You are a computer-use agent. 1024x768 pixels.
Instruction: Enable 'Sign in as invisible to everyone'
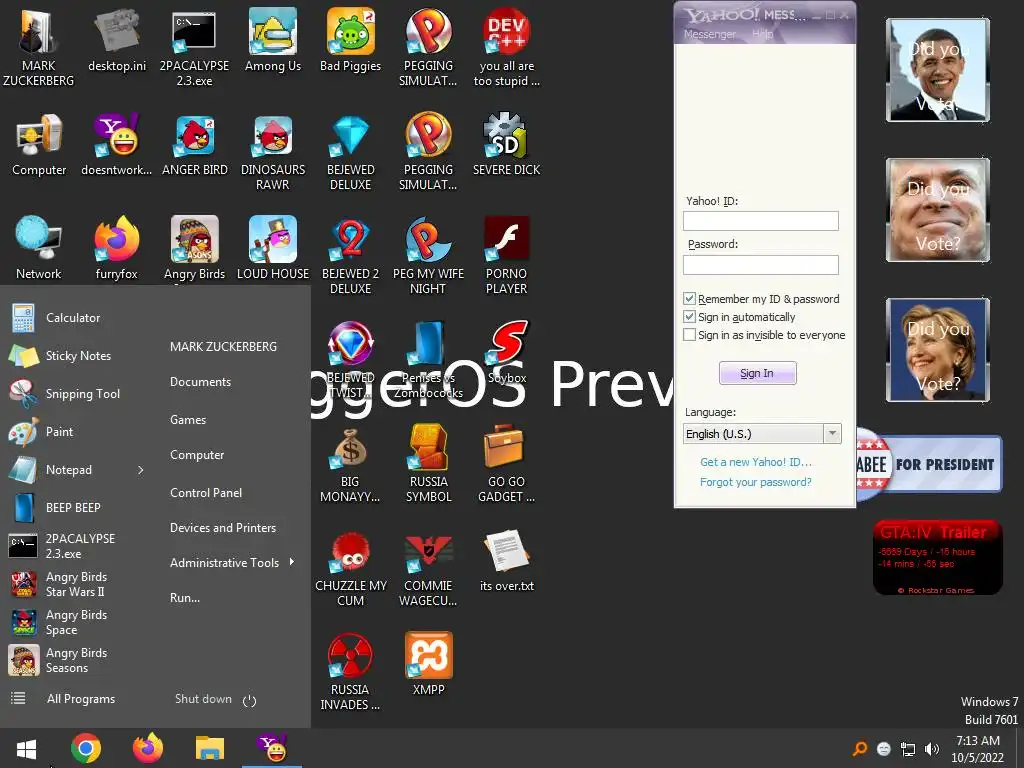(689, 335)
